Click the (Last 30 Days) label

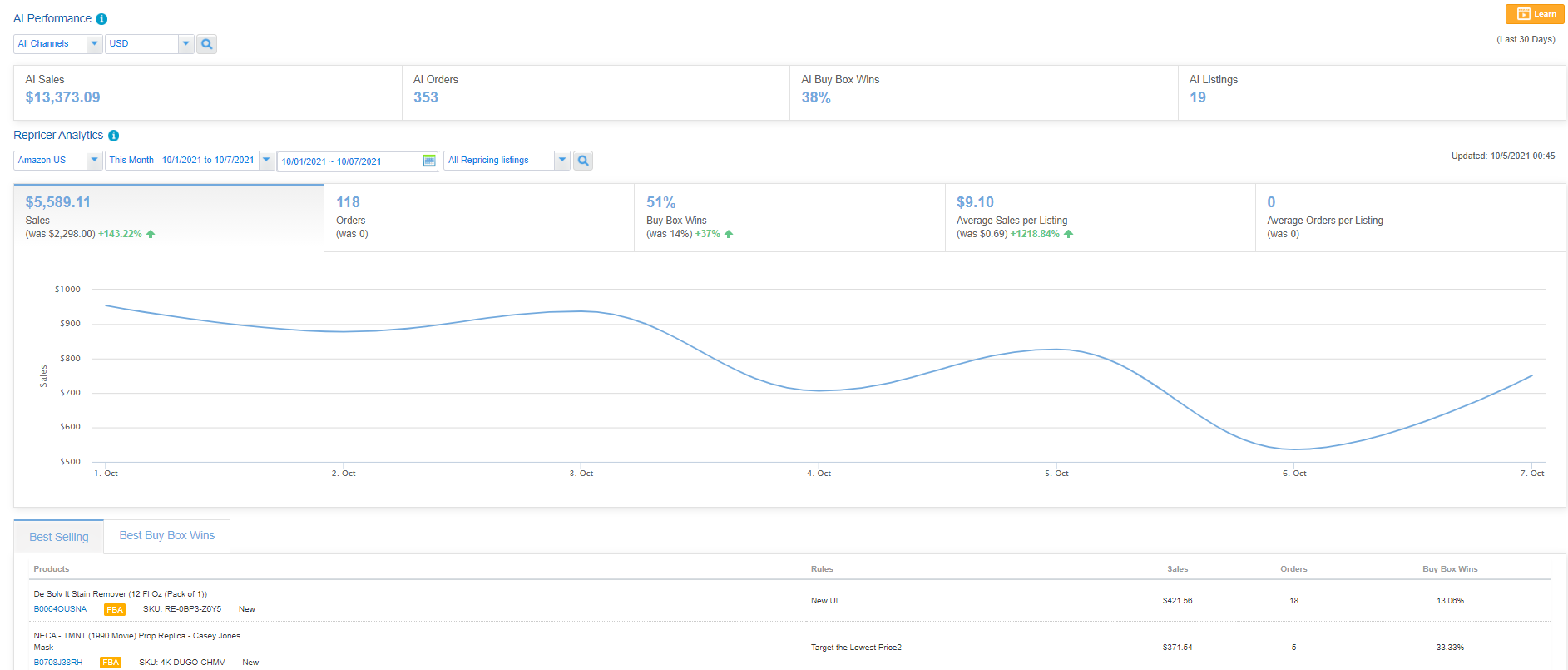point(1526,39)
